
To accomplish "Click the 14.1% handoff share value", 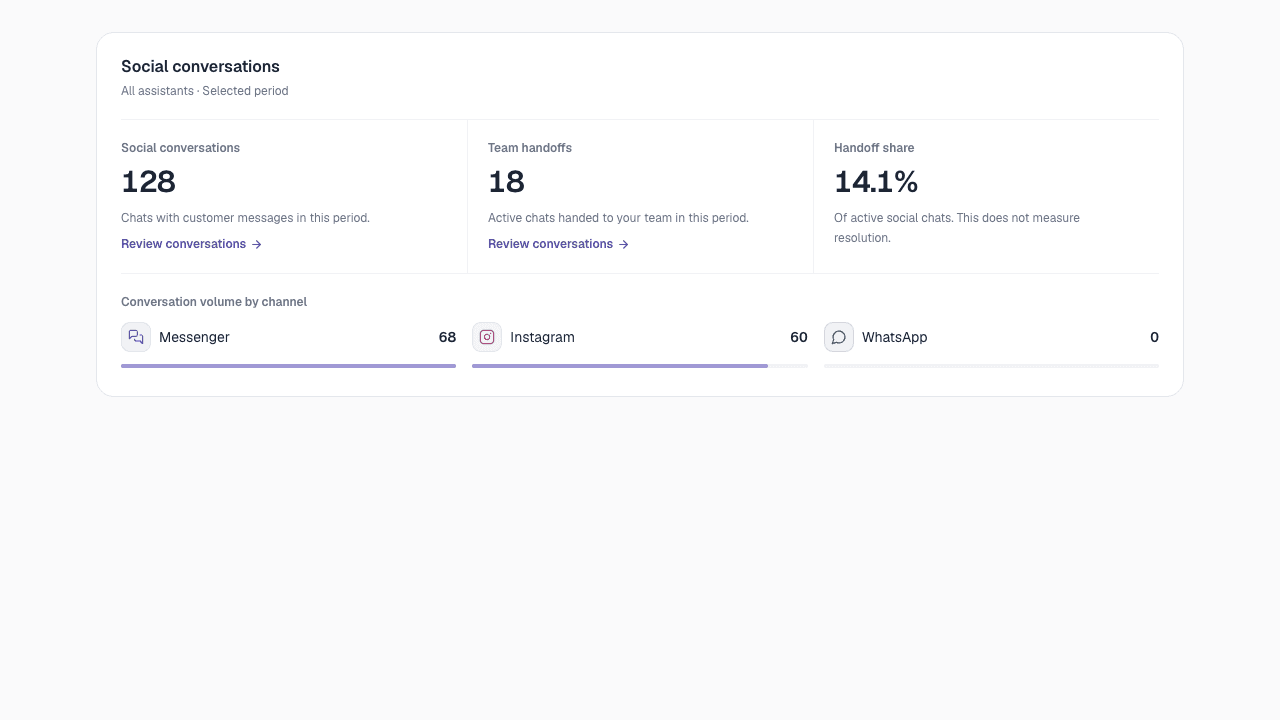I will [876, 182].
